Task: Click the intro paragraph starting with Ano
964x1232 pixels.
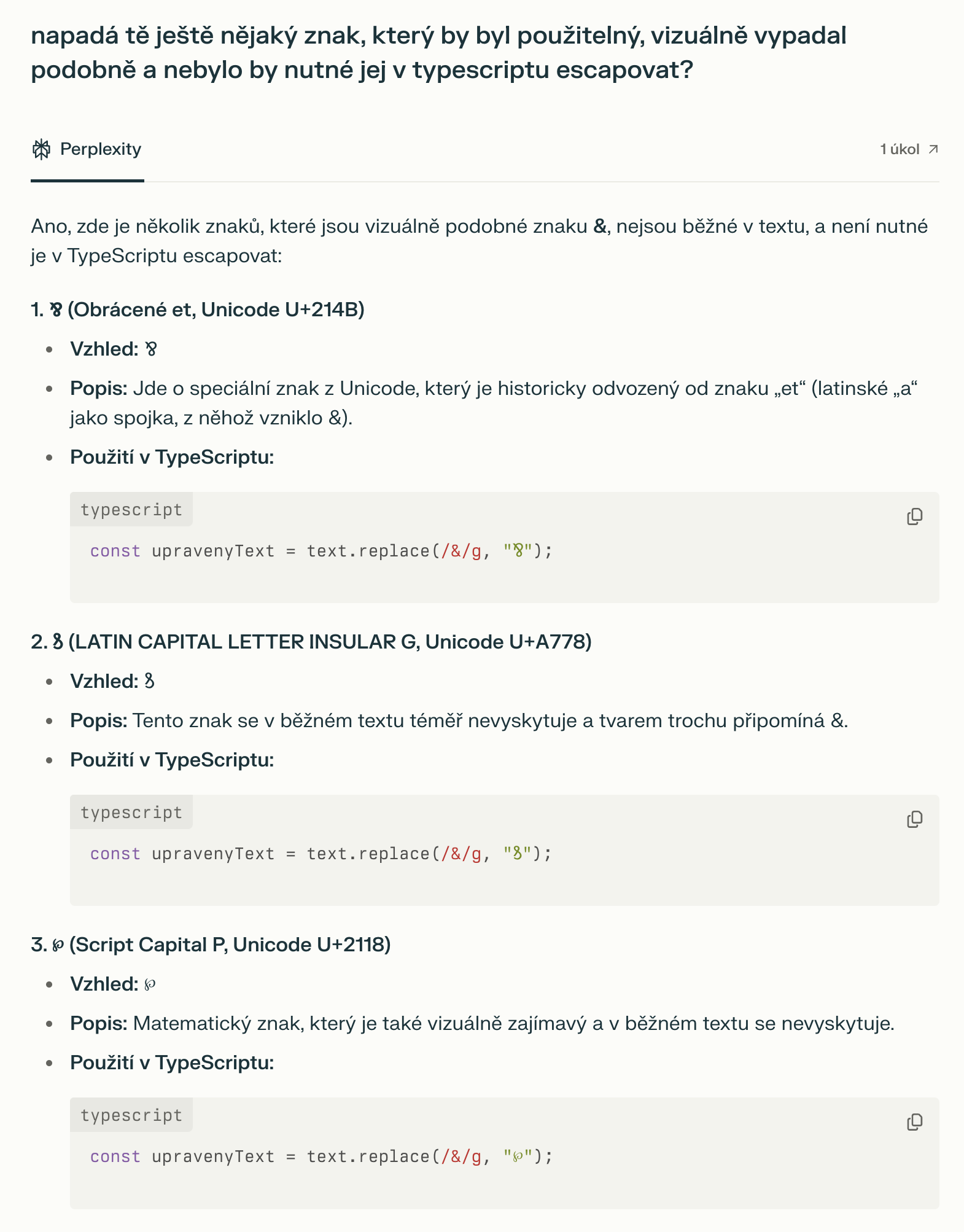Action: (479, 241)
